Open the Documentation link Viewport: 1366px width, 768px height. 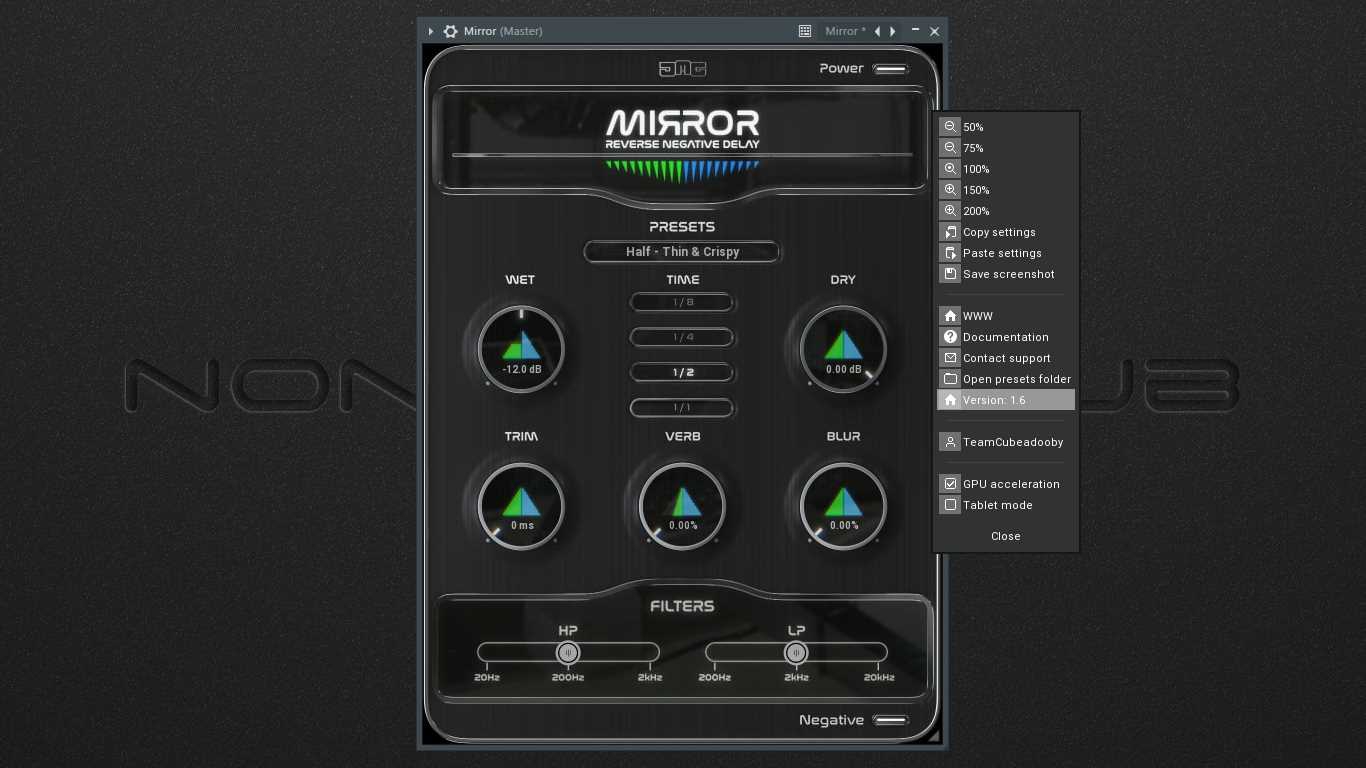(1006, 337)
